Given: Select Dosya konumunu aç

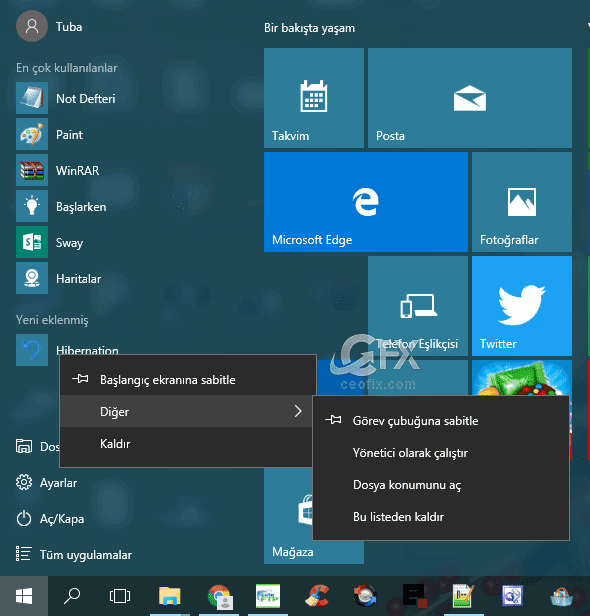Looking at the screenshot, I should coord(441,485).
